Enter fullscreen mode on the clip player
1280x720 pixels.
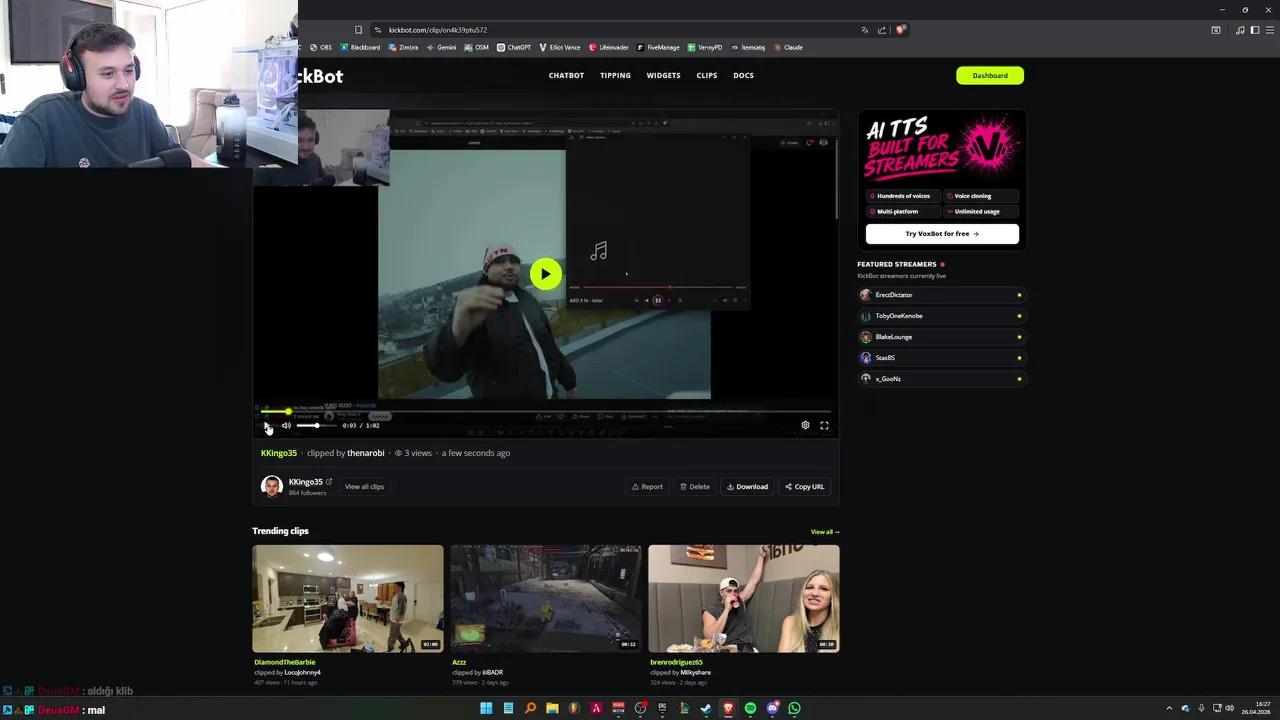tap(824, 425)
